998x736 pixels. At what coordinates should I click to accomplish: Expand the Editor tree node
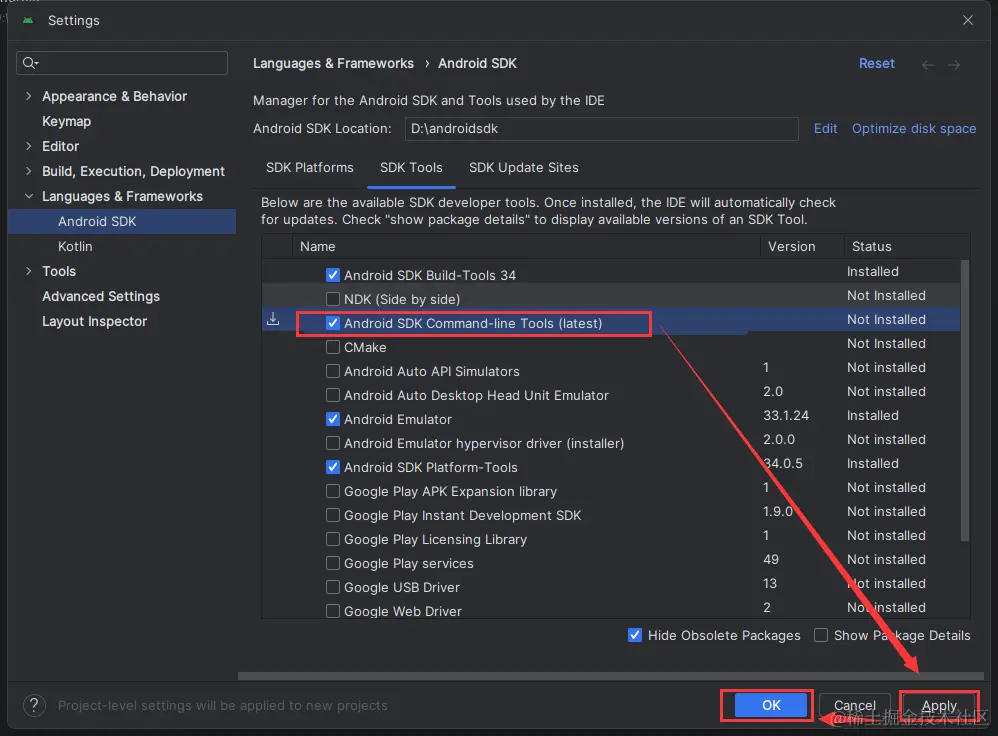[x=28, y=146]
